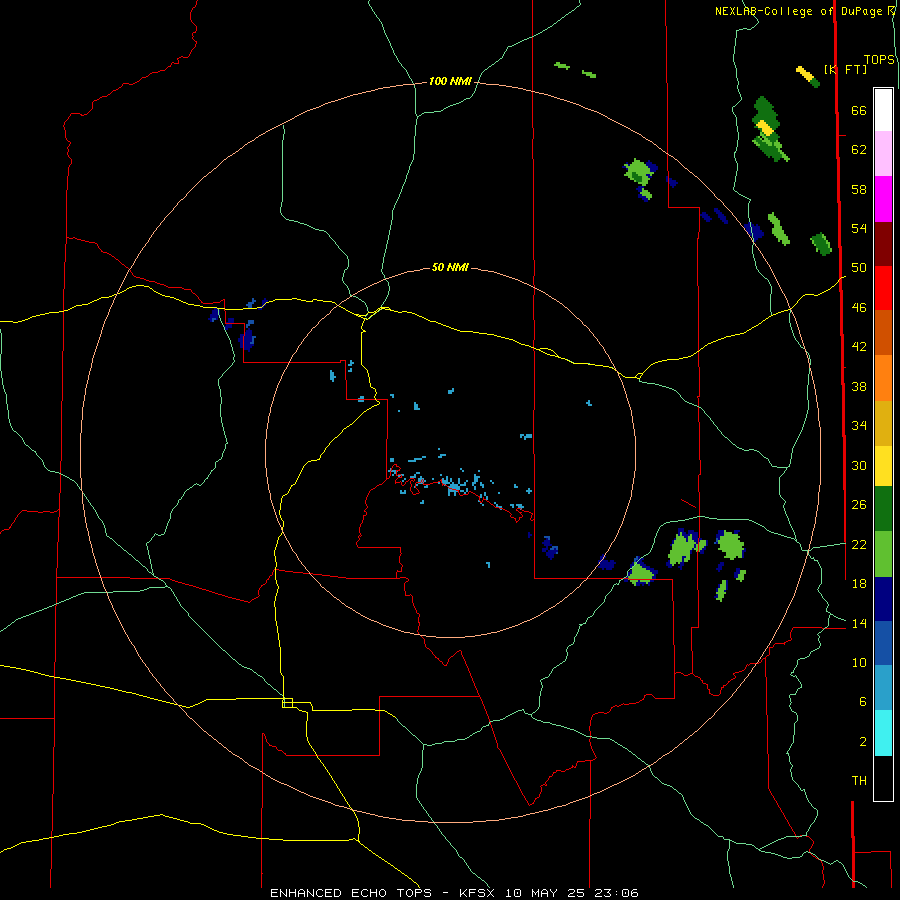Viewport: 900px width, 900px height.
Task: Click the "23:06" timestamp
Action: 614,893
